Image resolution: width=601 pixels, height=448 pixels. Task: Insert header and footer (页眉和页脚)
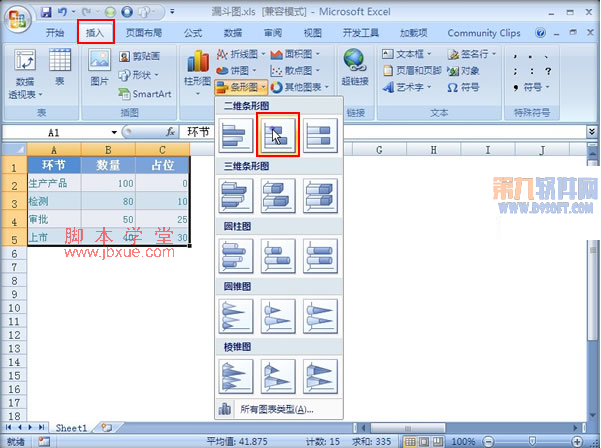(412, 71)
